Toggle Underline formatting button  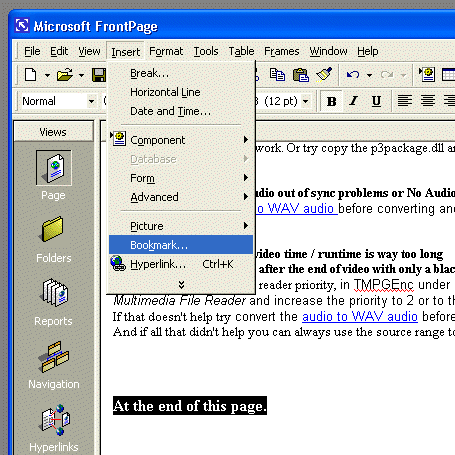376,101
